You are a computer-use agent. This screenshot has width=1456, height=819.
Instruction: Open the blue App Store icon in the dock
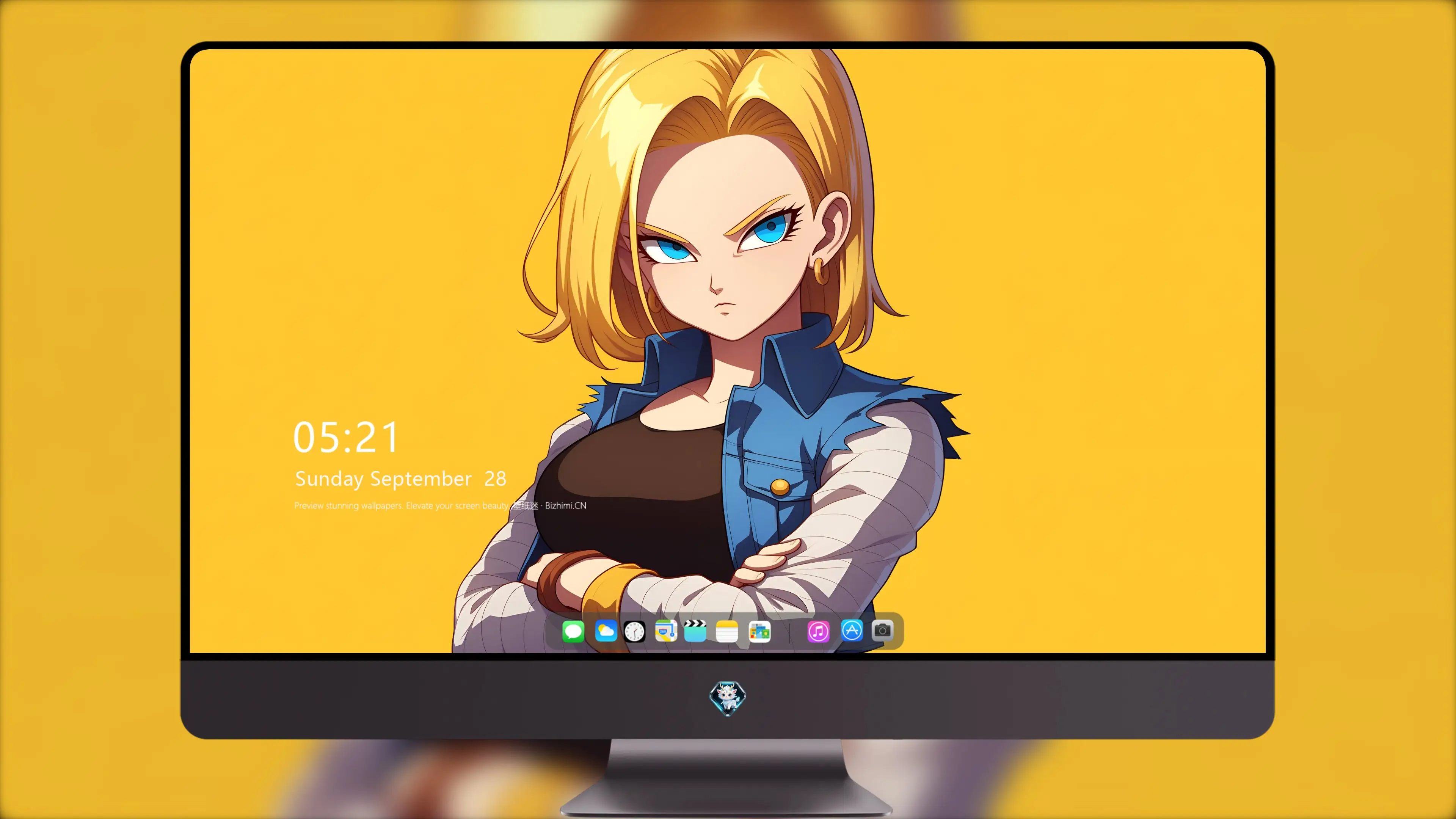click(x=852, y=630)
